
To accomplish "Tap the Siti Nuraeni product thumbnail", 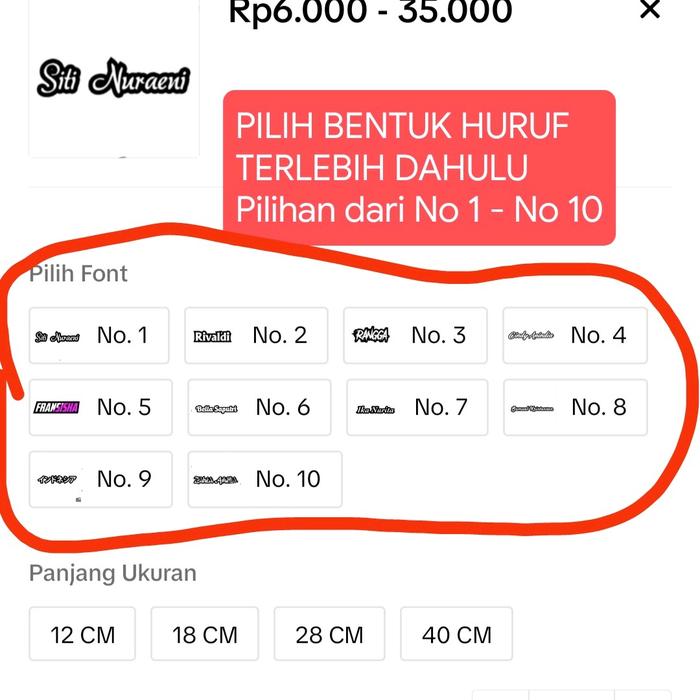I will [113, 78].
